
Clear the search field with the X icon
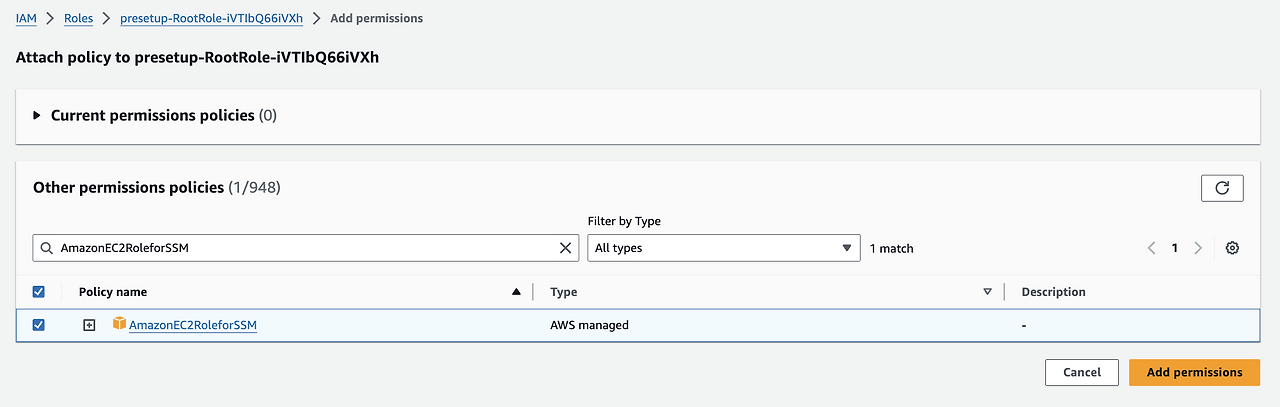pyautogui.click(x=565, y=248)
